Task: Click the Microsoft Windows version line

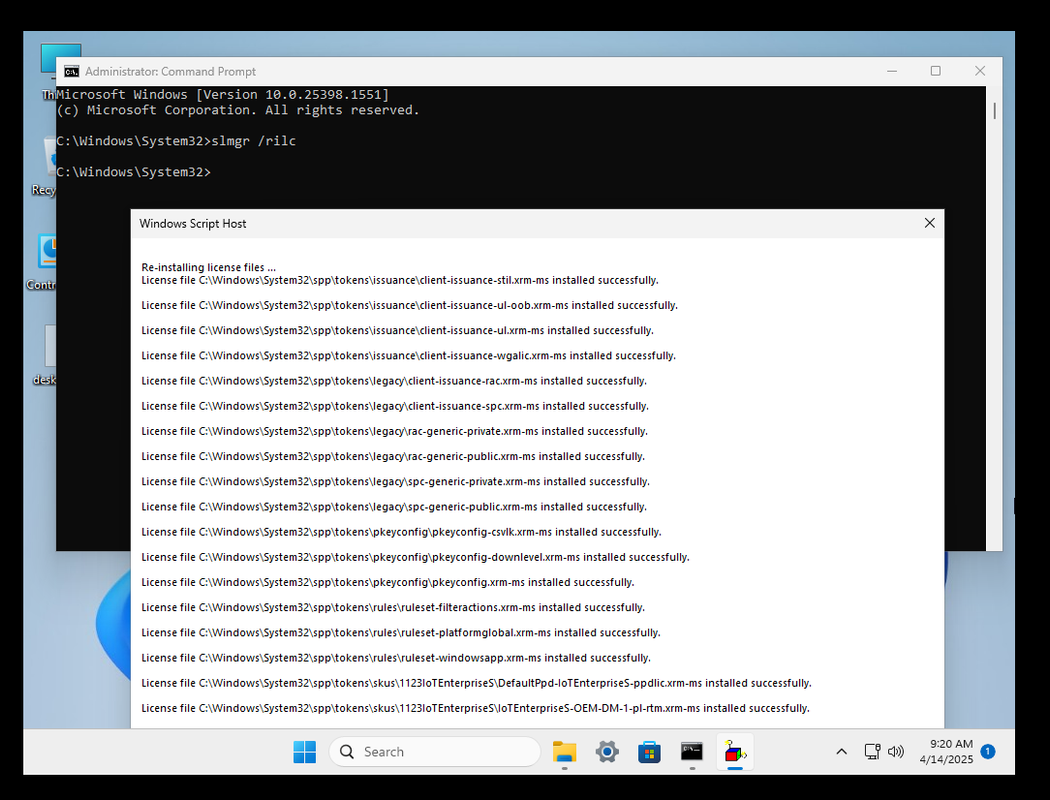Action: pos(222,94)
